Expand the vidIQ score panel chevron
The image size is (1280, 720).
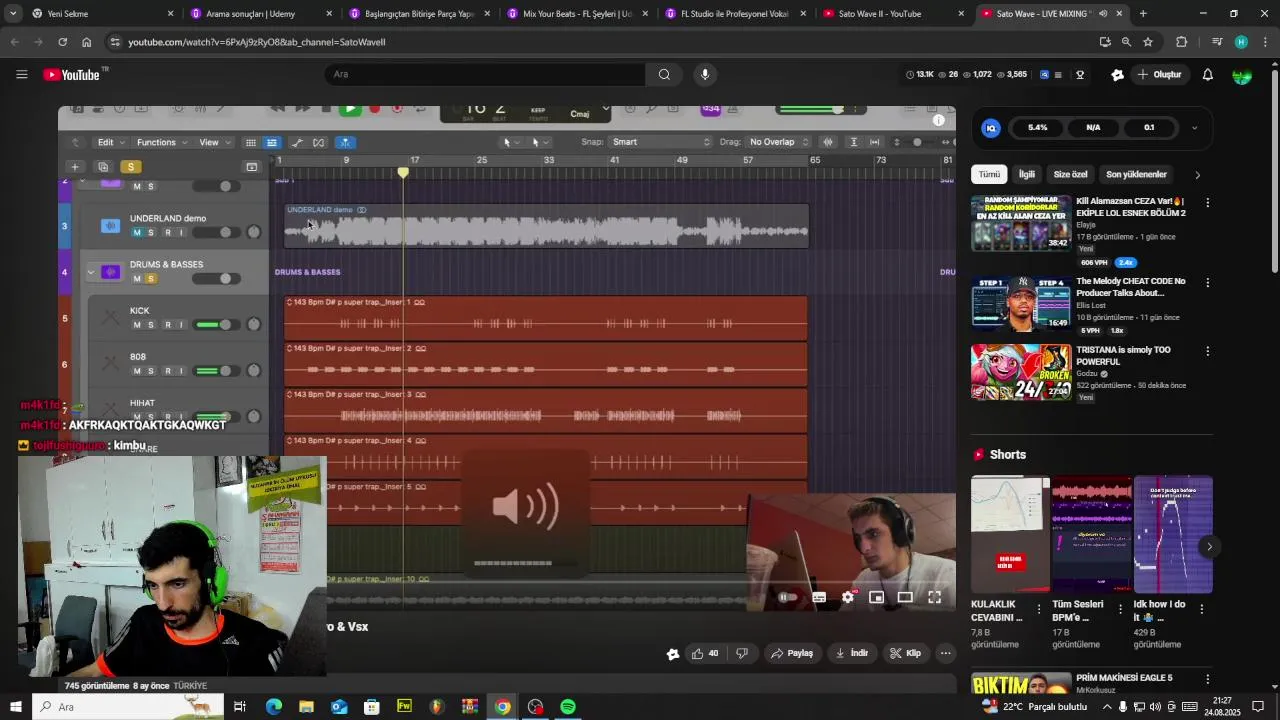(x=1194, y=128)
